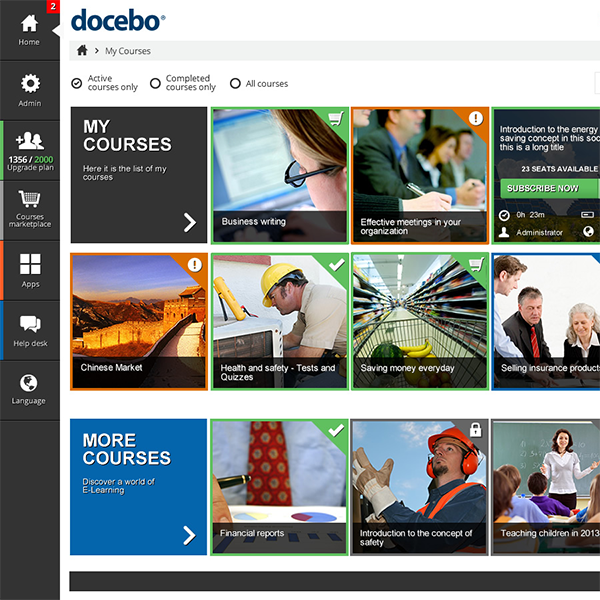Click the breadcrumb home icon
The width and height of the screenshot is (600, 600).
(x=82, y=51)
